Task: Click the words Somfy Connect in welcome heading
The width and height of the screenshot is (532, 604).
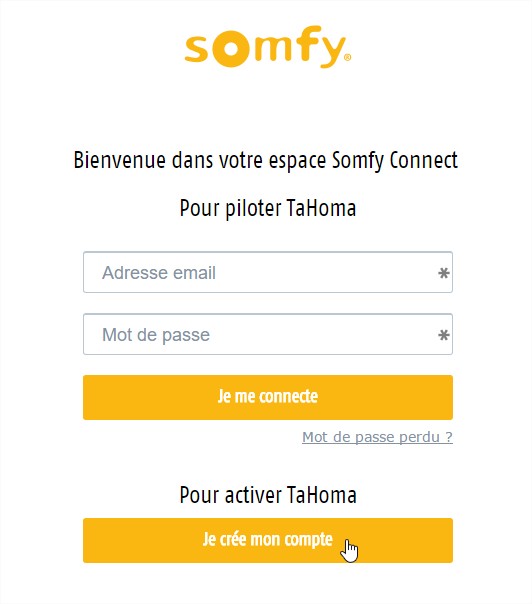Action: tap(395, 160)
